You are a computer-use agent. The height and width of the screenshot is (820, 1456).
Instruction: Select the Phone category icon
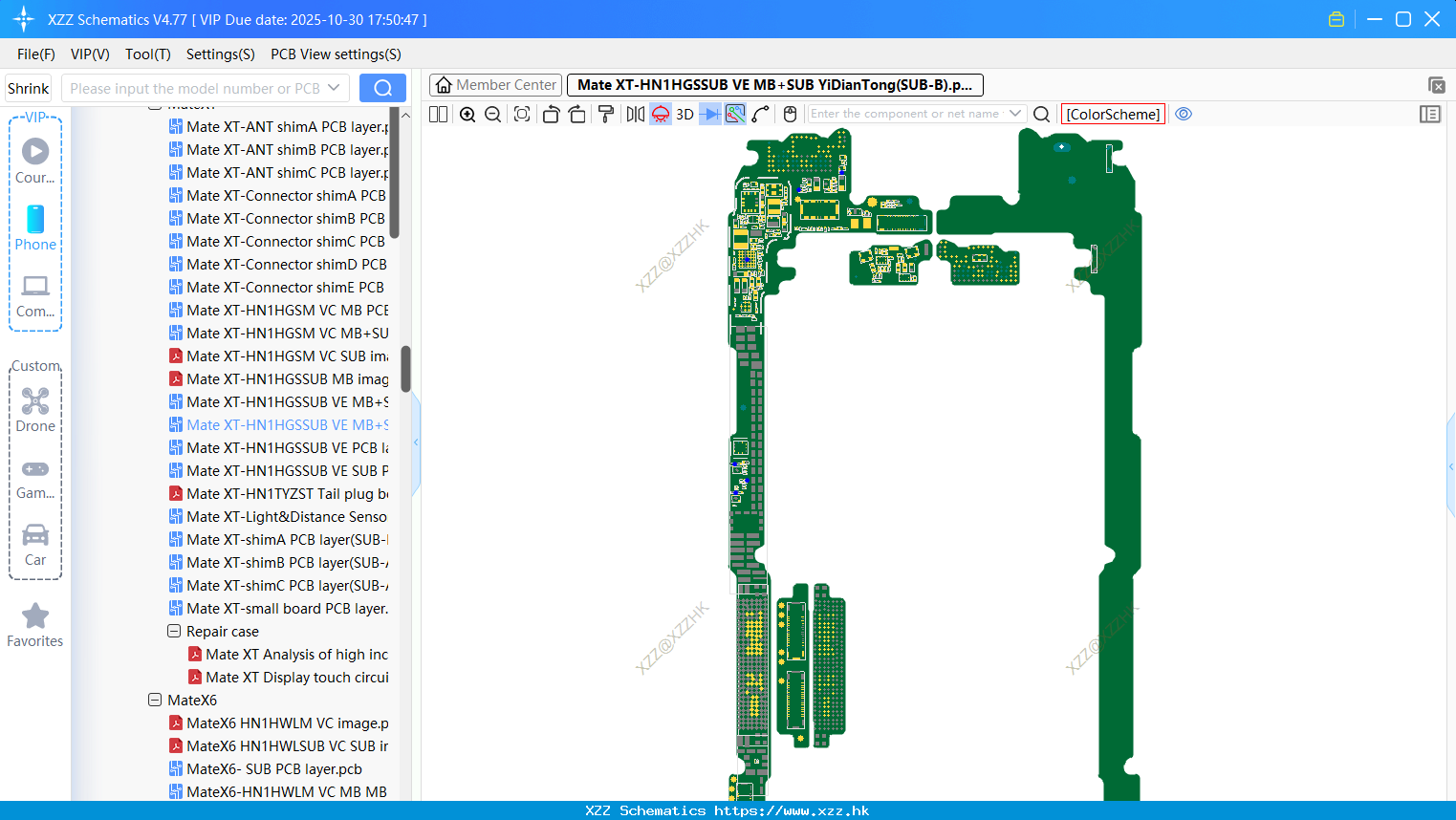[x=35, y=227]
